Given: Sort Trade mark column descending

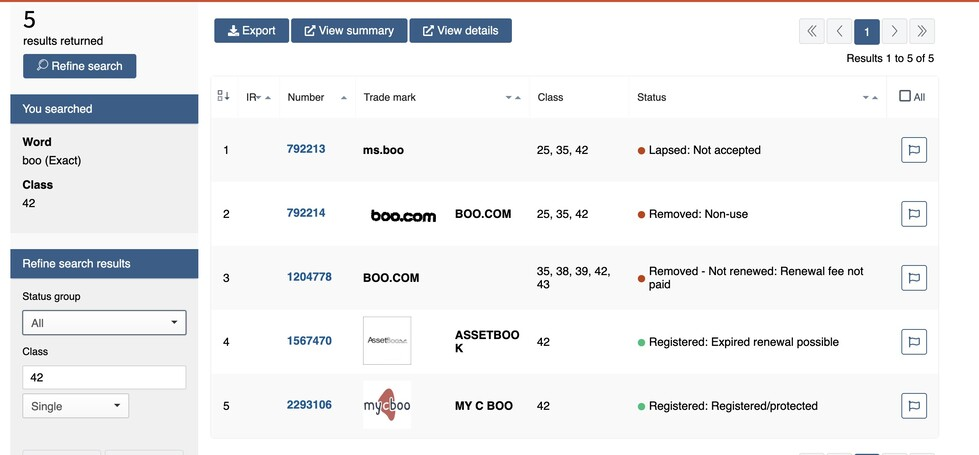Looking at the screenshot, I should point(508,98).
